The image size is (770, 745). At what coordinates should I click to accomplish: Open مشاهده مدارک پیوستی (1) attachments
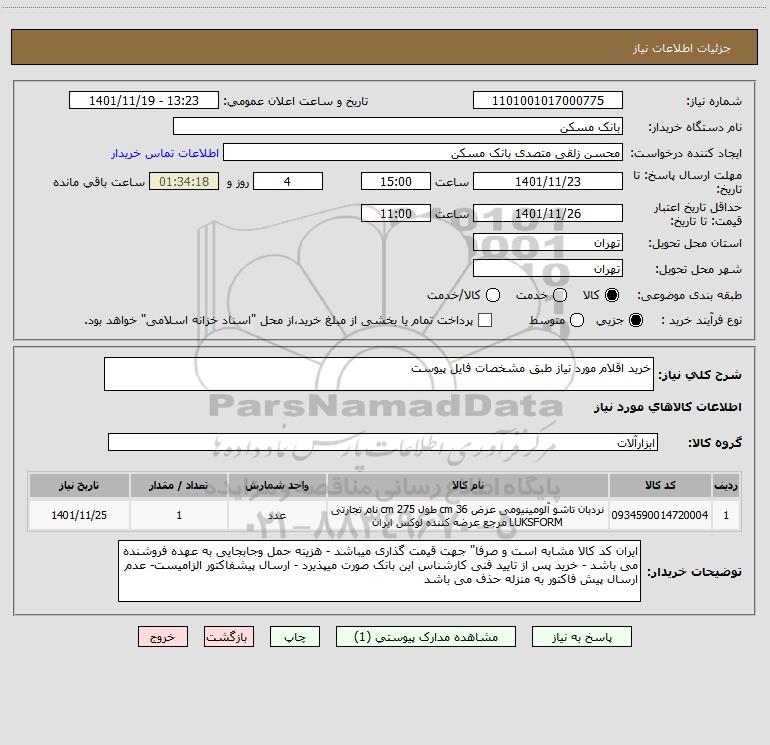pyautogui.click(x=426, y=637)
